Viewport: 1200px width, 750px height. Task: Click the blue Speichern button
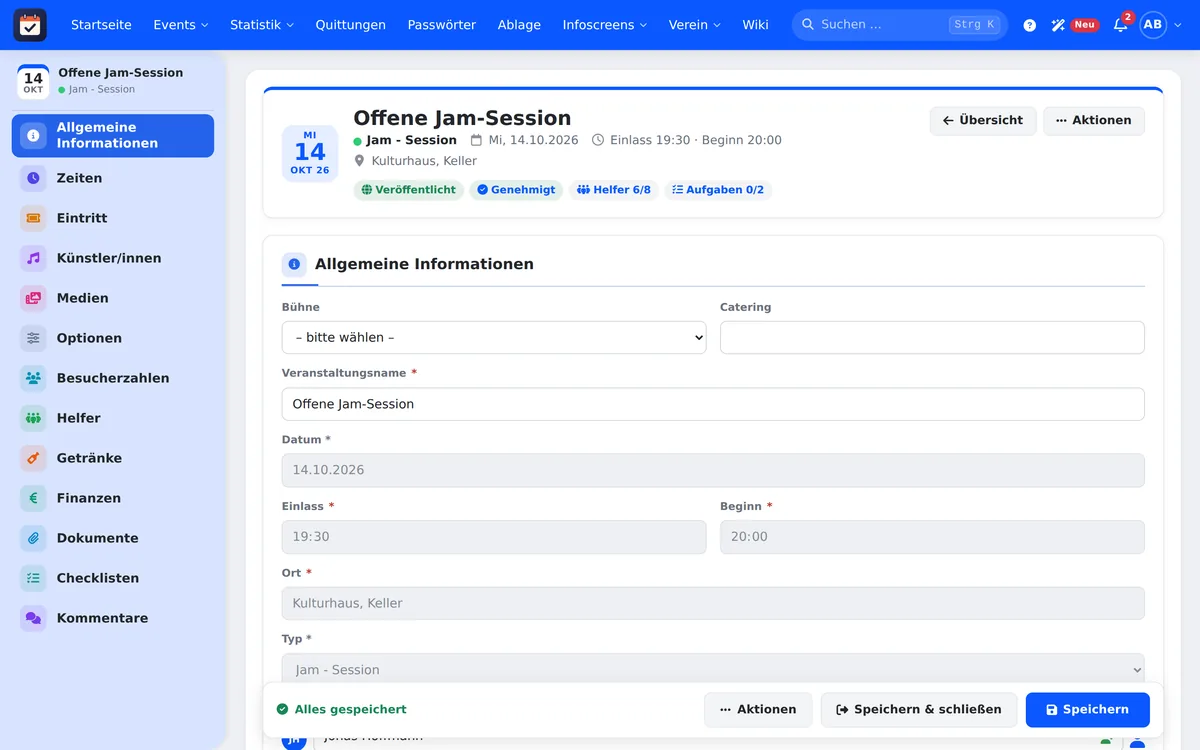[x=1088, y=710]
